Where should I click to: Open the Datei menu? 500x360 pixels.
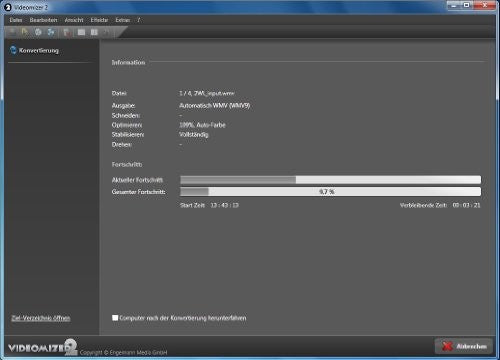16,20
